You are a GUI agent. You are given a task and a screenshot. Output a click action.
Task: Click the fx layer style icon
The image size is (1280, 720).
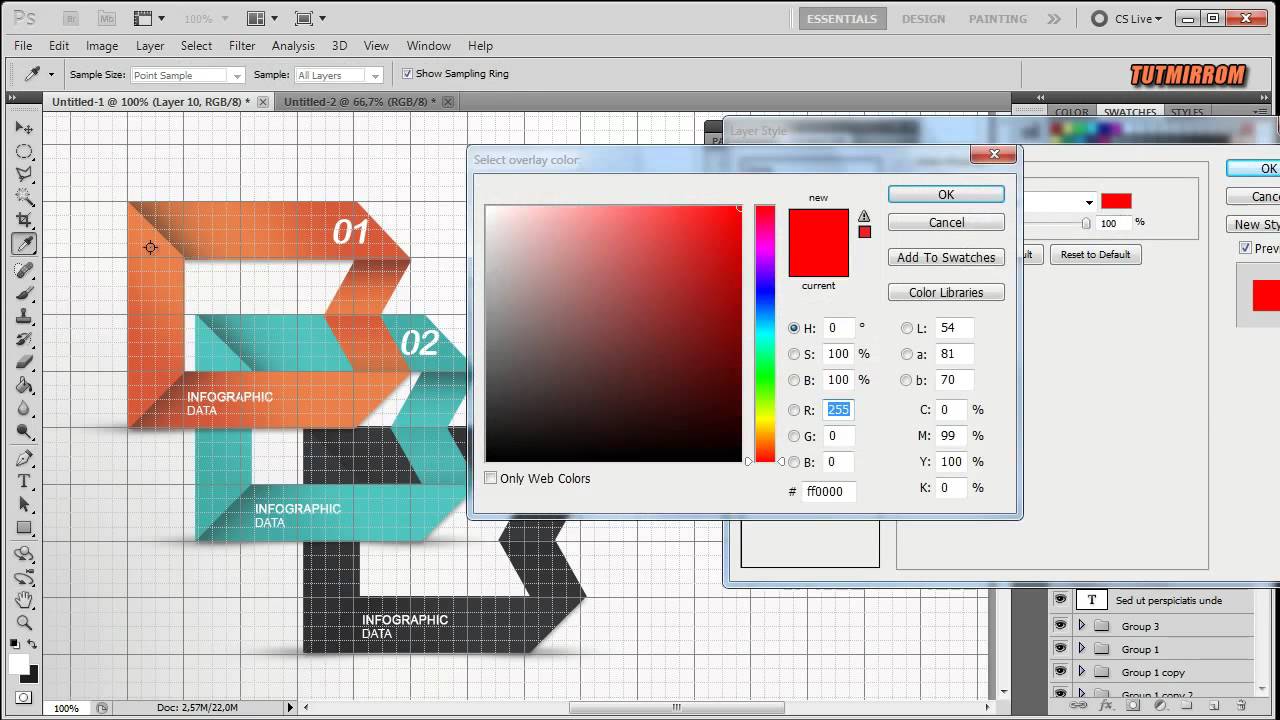coord(1106,705)
